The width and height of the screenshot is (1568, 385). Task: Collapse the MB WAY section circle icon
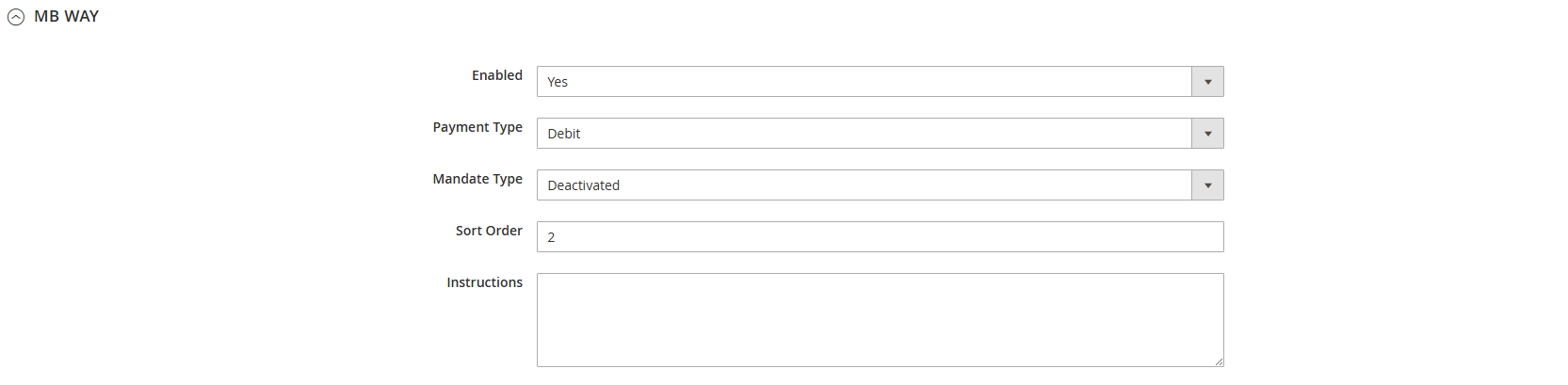16,17
